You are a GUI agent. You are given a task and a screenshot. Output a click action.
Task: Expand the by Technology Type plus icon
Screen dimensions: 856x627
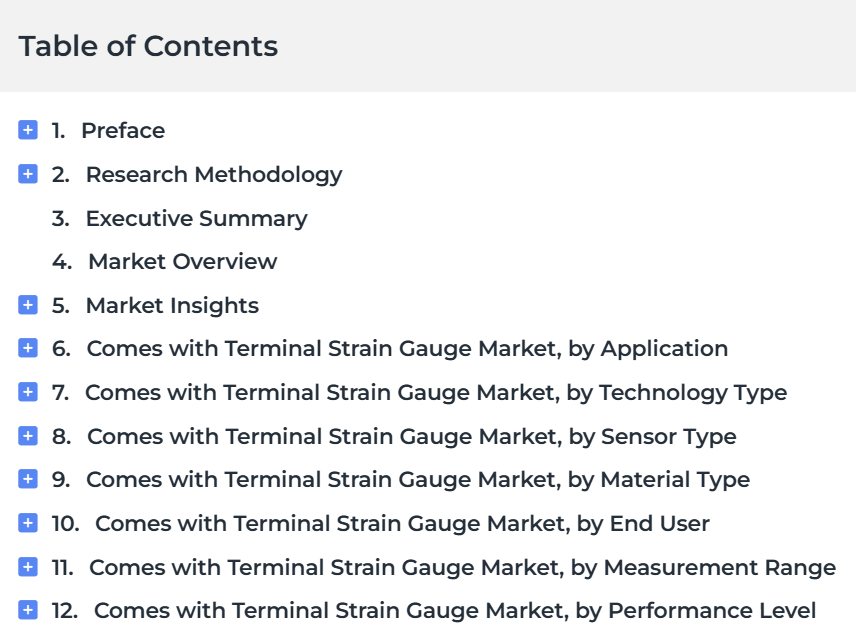(28, 392)
